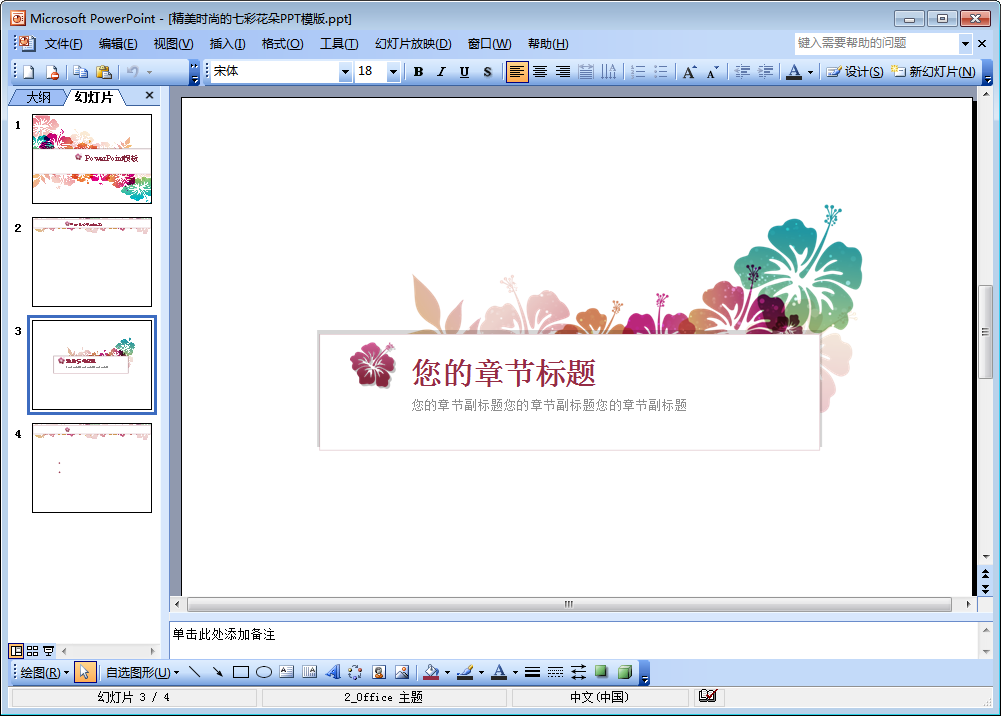Toggle Italic text formatting
Screen dimensions: 1001x716
tap(441, 72)
